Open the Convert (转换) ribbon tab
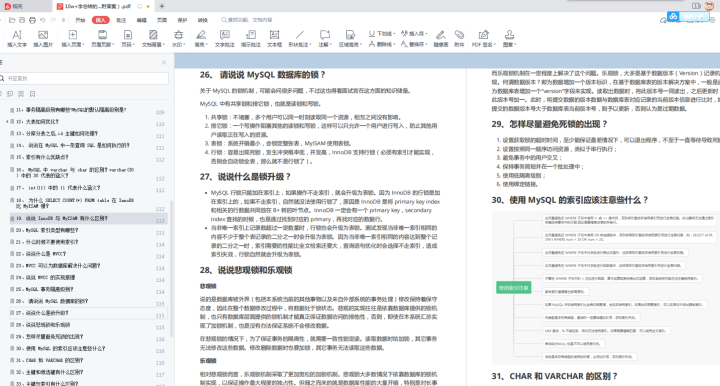The height and width of the screenshot is (386, 720). [203, 20]
